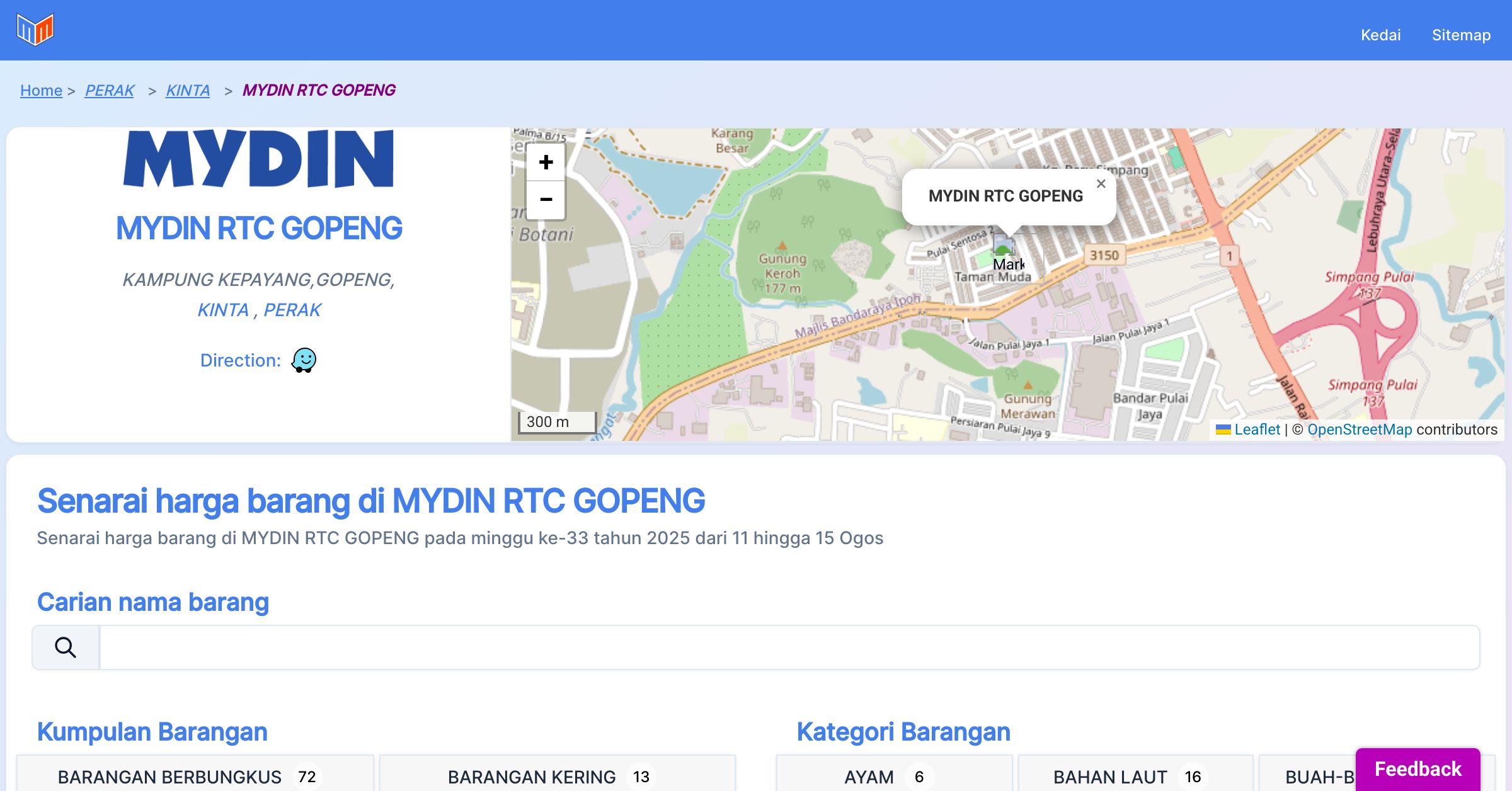
Task: Open the Sitemap menu item
Action: 1461,35
